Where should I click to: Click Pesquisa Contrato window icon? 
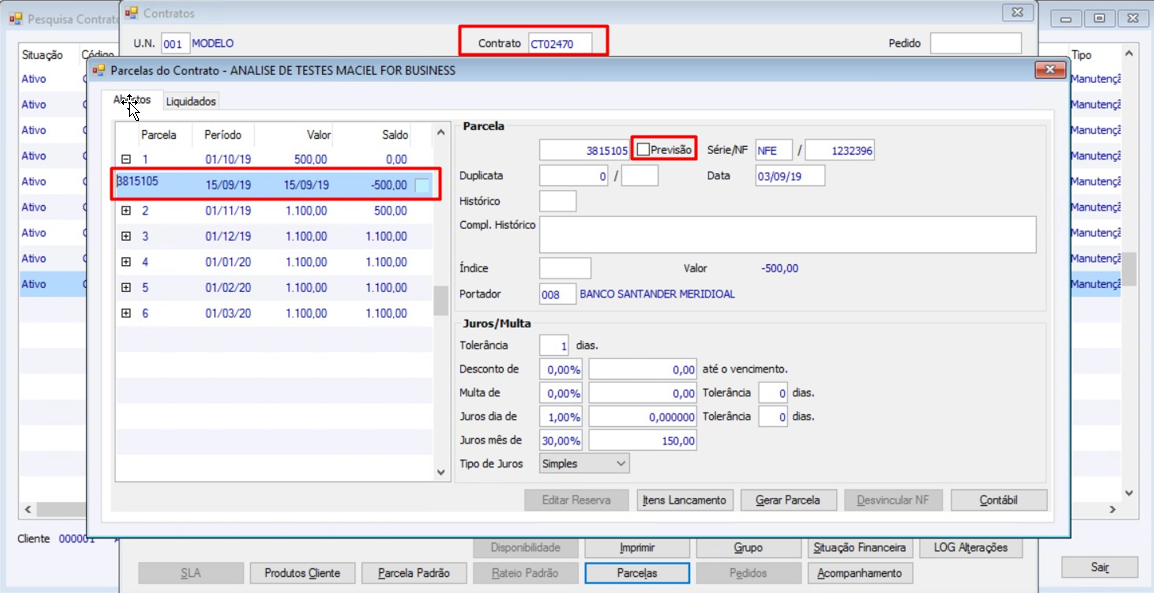tap(15, 19)
